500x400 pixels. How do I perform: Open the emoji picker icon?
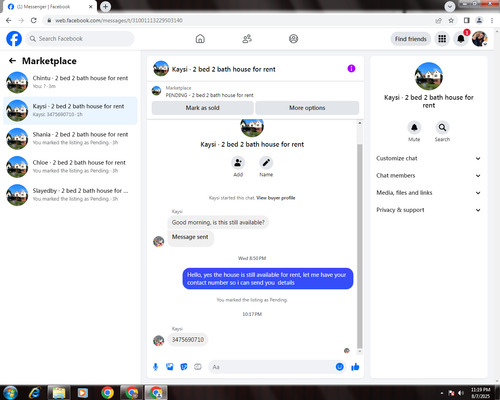click(x=339, y=367)
